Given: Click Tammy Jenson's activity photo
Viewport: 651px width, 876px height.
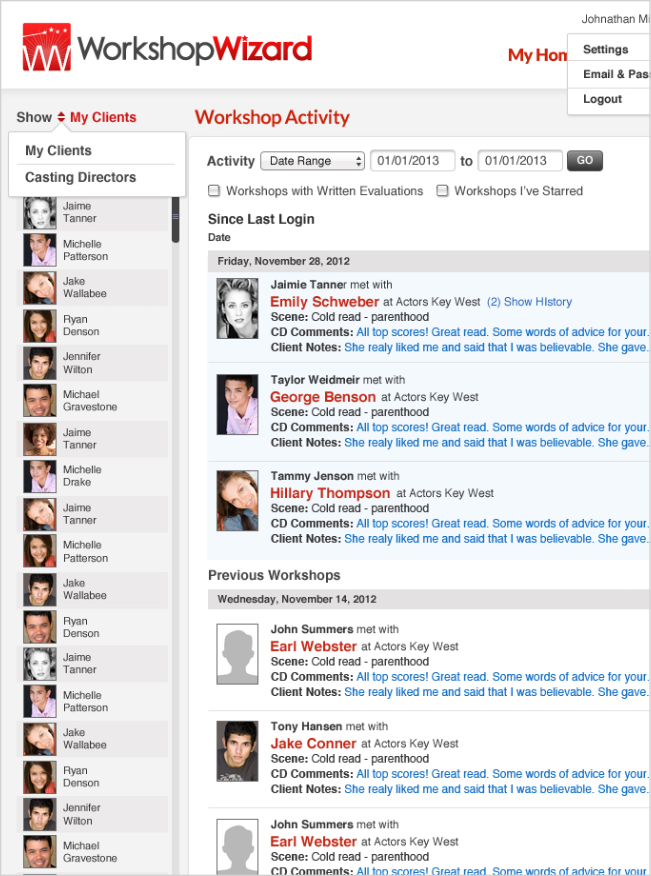Looking at the screenshot, I should [x=237, y=501].
